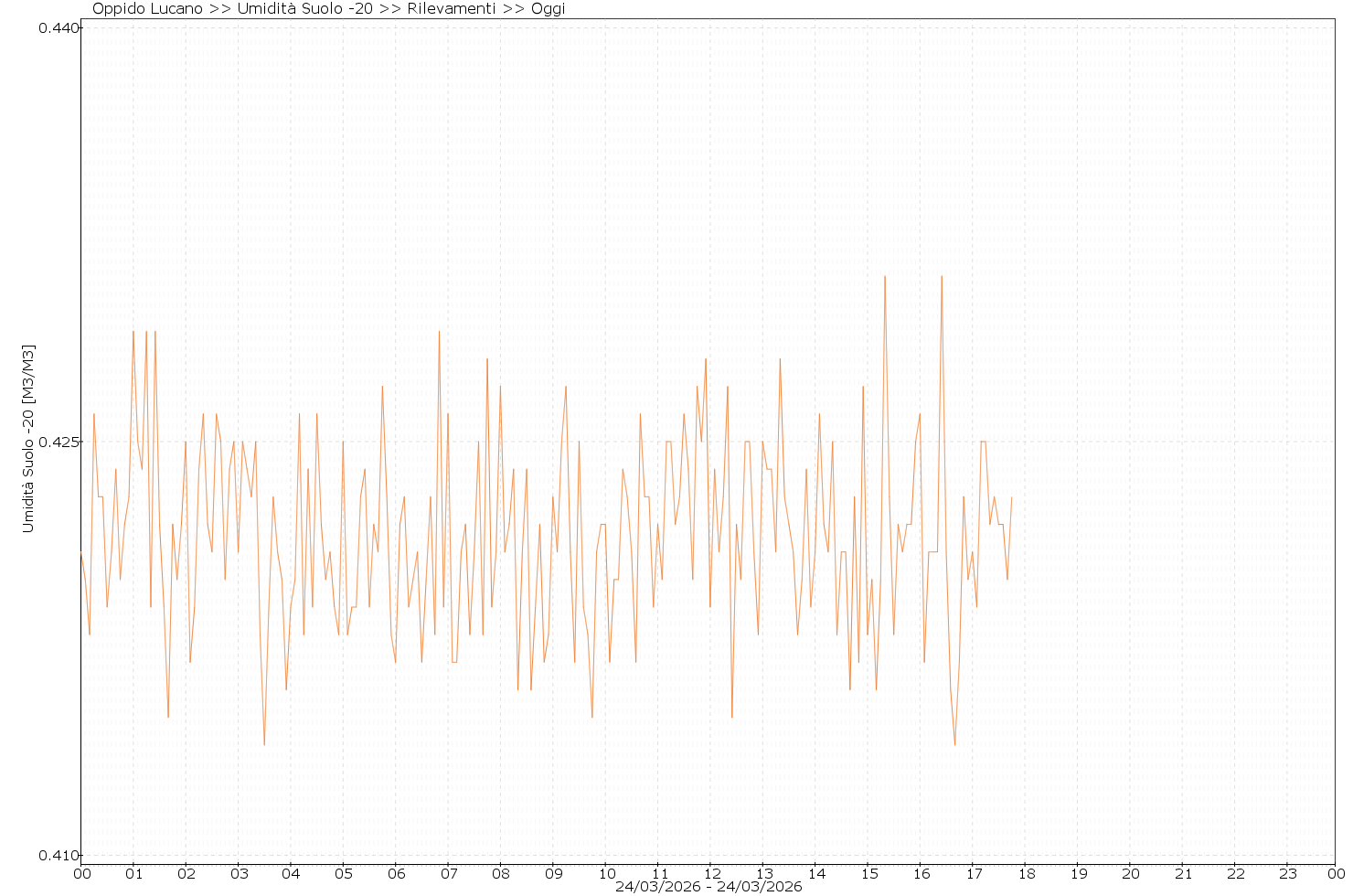This screenshot has width=1353, height=896.
Task: Click the date range label below the x-axis
Action: (x=708, y=887)
